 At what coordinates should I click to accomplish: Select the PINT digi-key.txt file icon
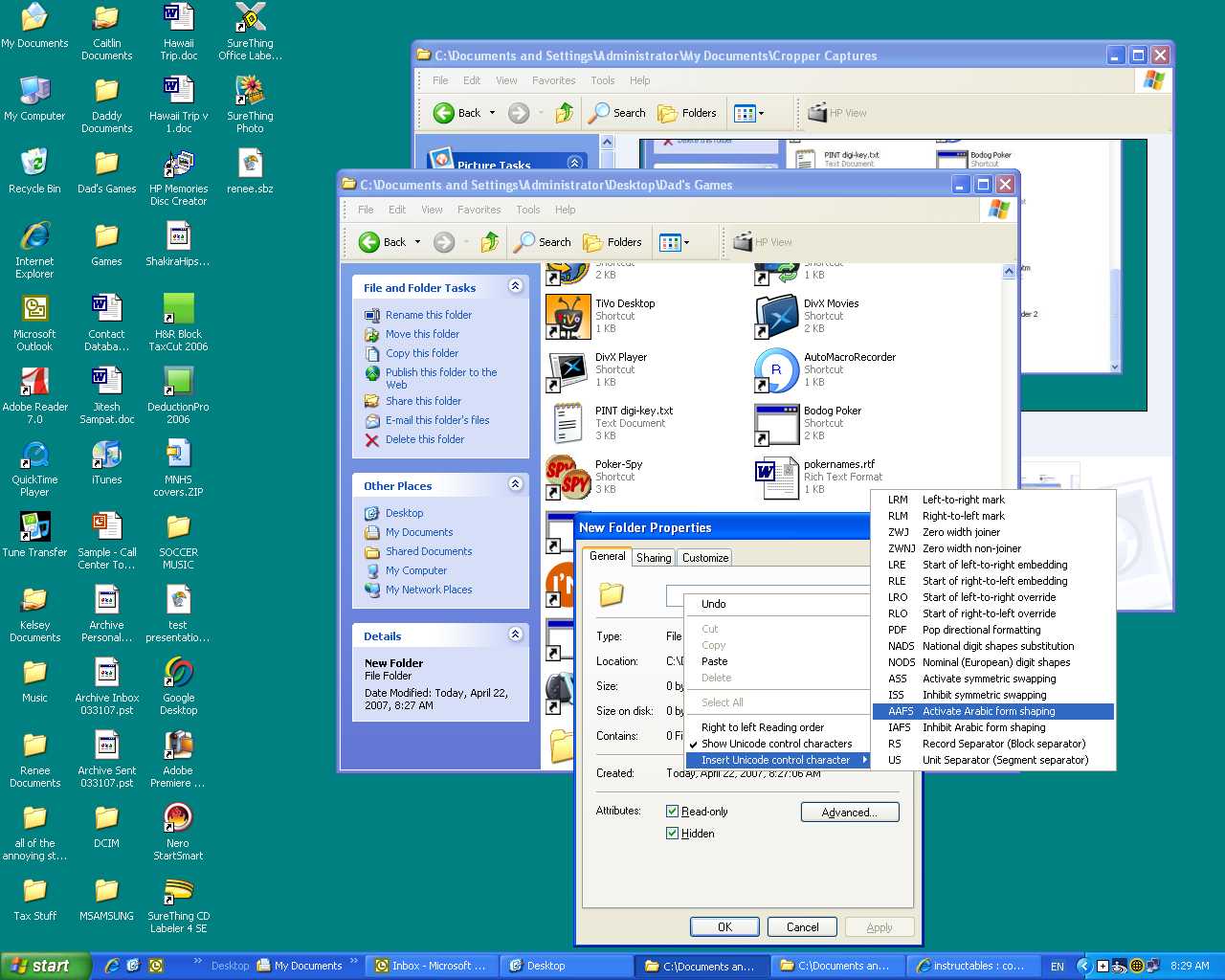coord(568,424)
